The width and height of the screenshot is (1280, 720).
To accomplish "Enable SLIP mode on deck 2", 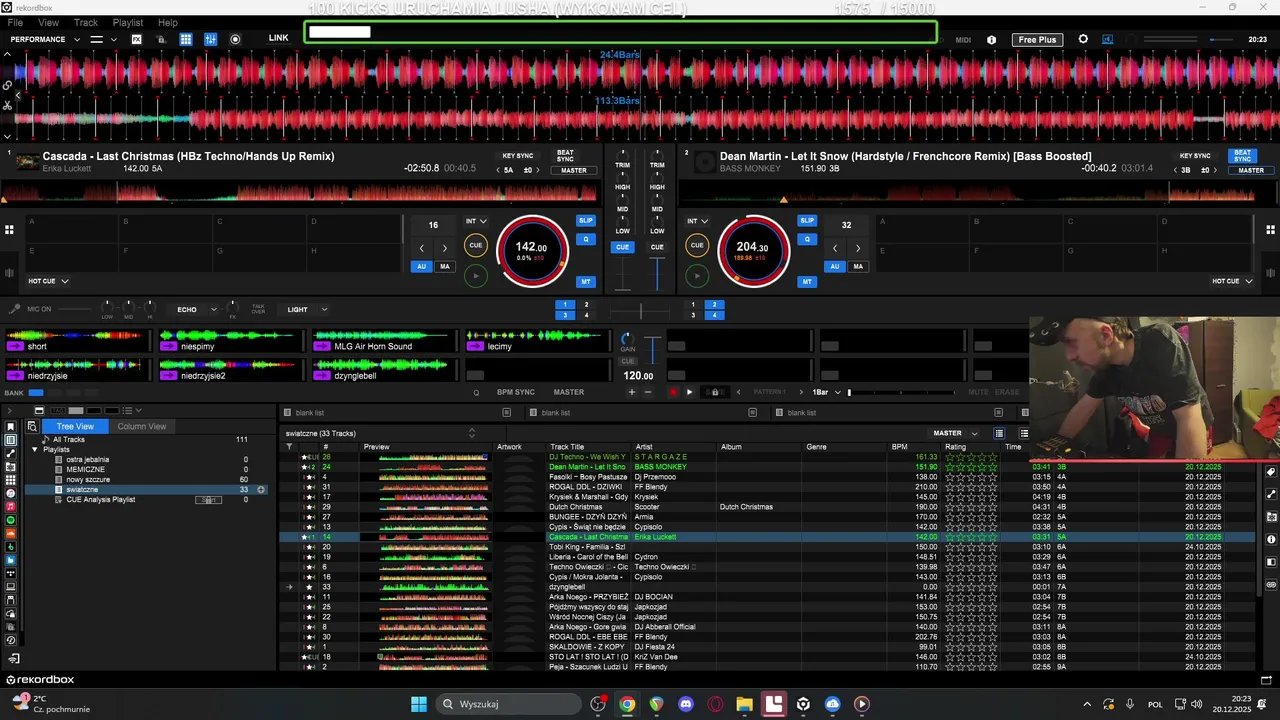I will click(807, 220).
